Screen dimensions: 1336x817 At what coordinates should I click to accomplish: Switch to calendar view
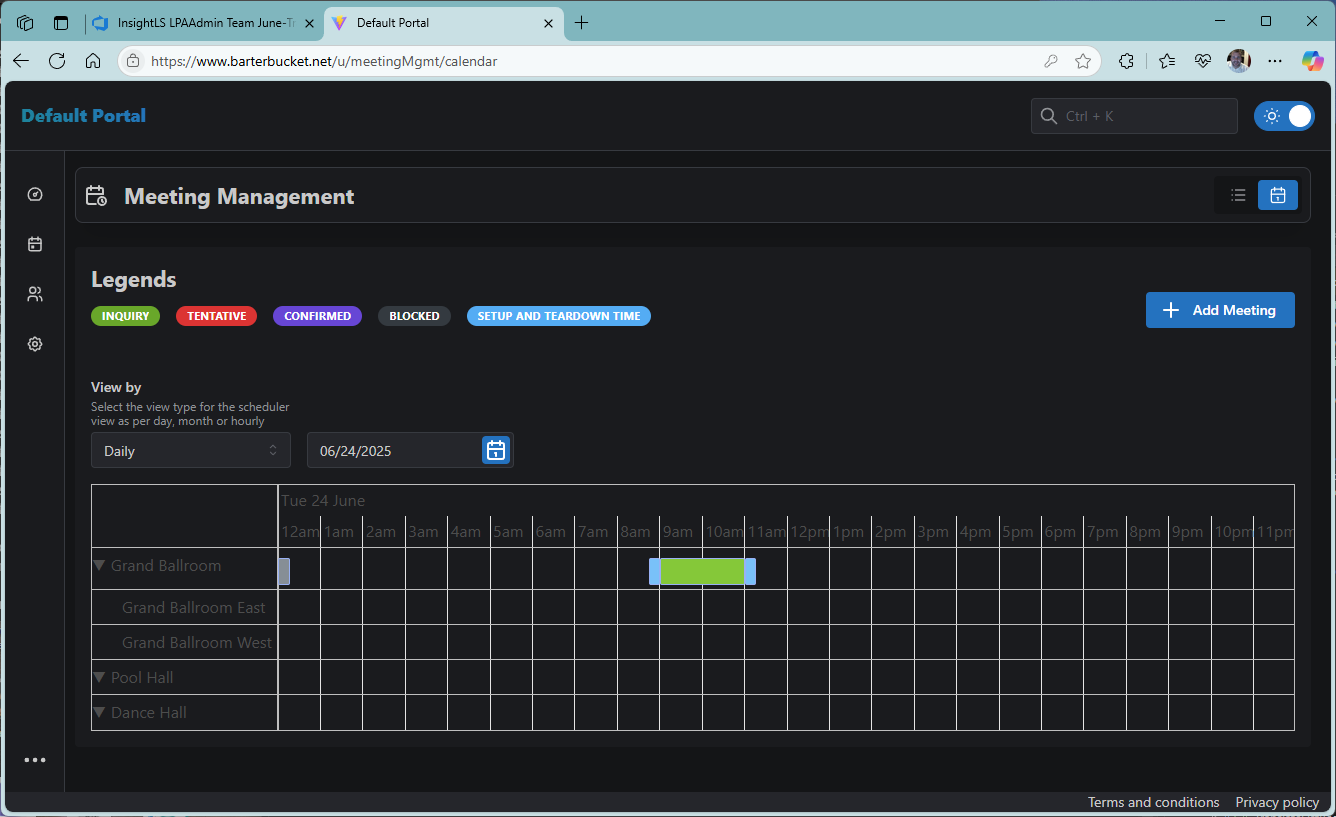[x=1277, y=196]
